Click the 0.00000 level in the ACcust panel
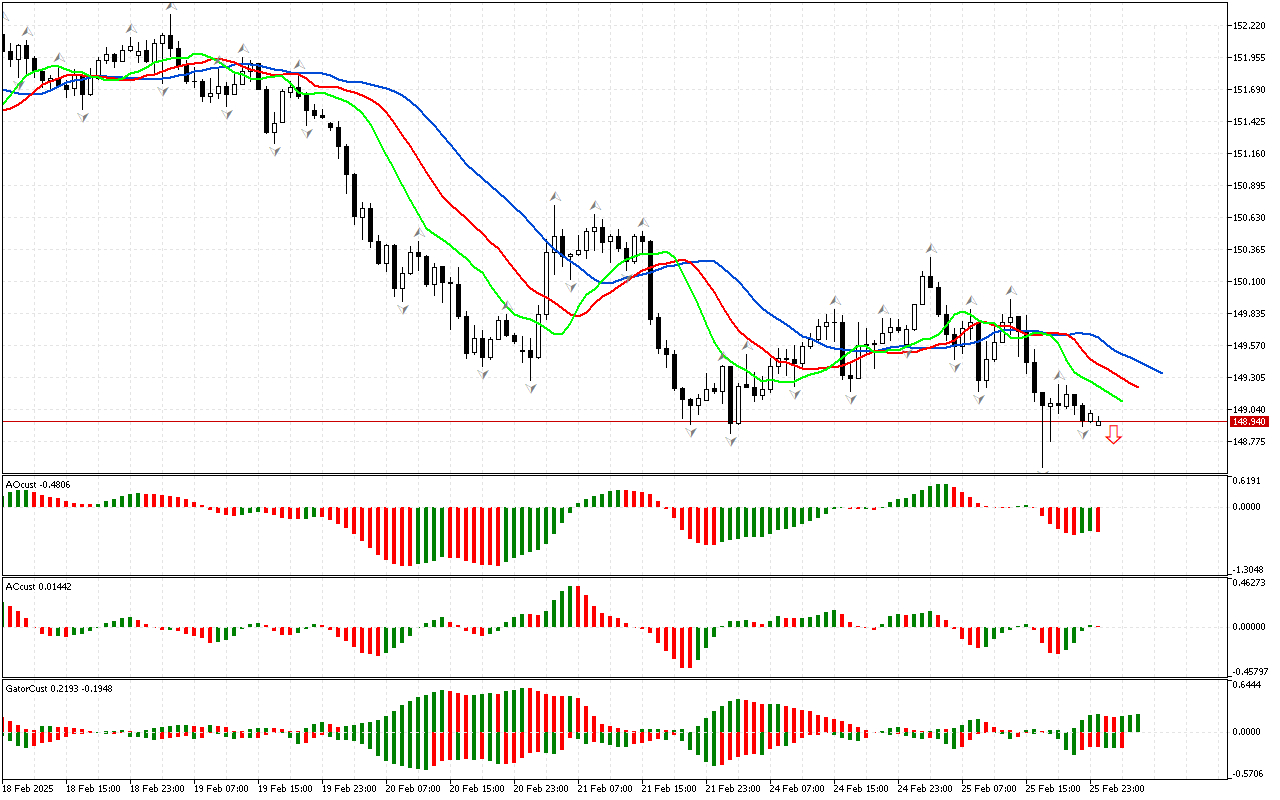The width and height of the screenshot is (1280, 800). pyautogui.click(x=1250, y=626)
